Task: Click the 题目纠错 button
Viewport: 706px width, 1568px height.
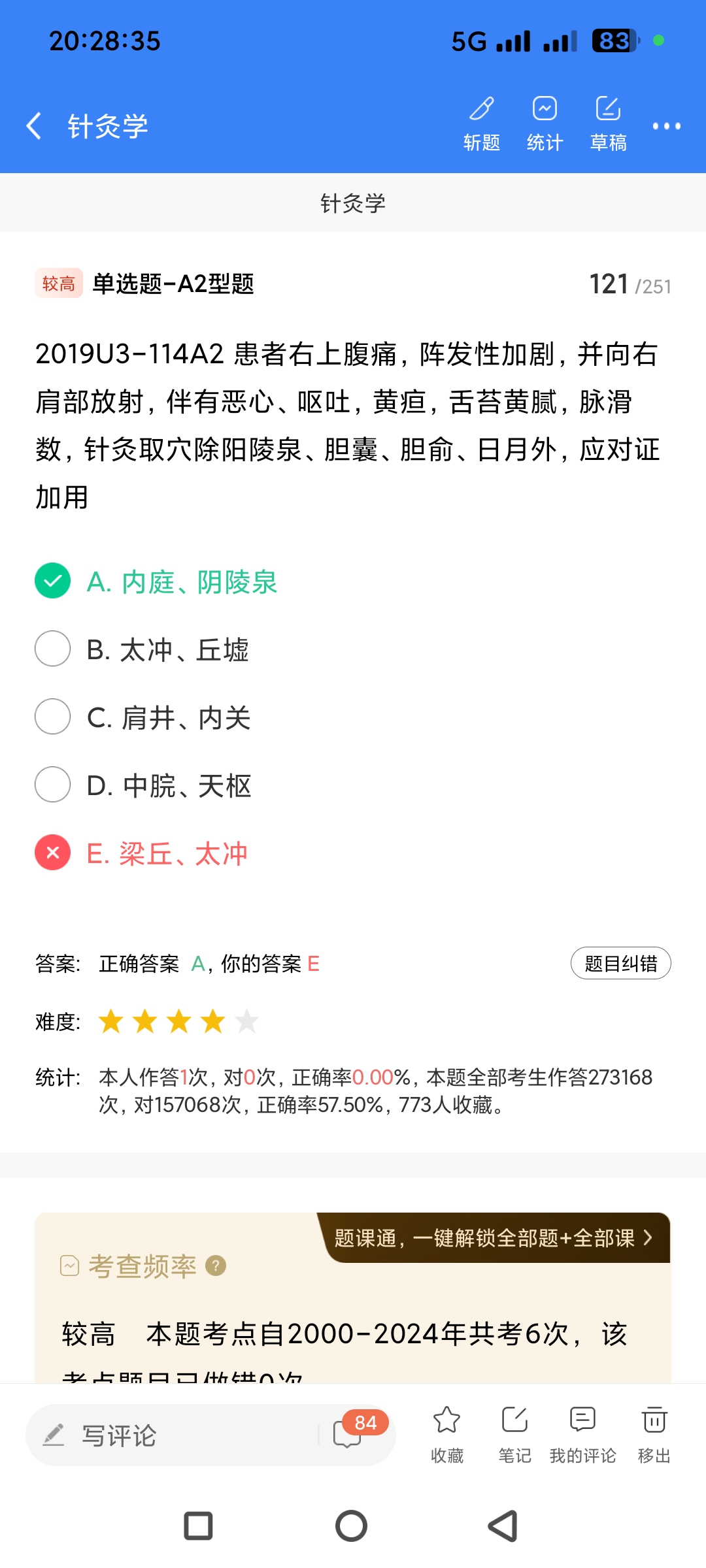Action: click(x=620, y=963)
